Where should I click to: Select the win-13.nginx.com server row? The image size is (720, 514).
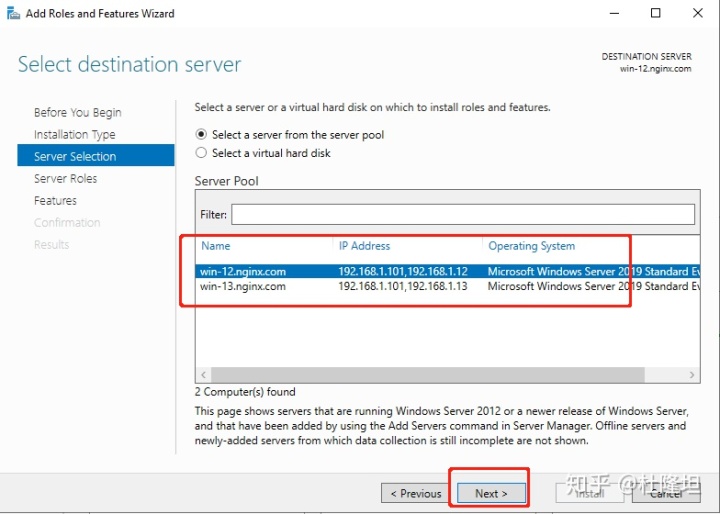pyautogui.click(x=448, y=286)
